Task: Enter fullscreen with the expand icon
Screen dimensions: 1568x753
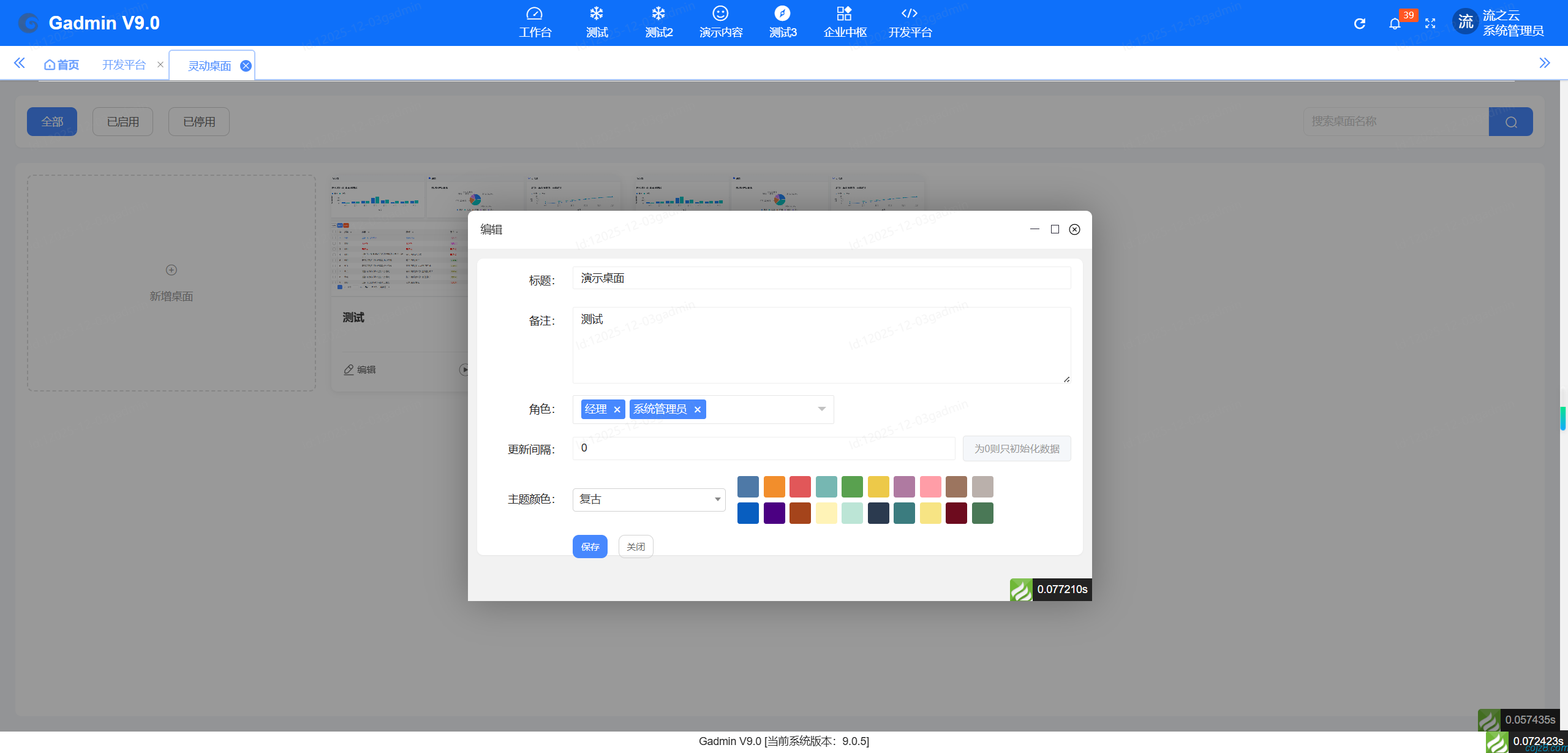Action: point(1431,23)
